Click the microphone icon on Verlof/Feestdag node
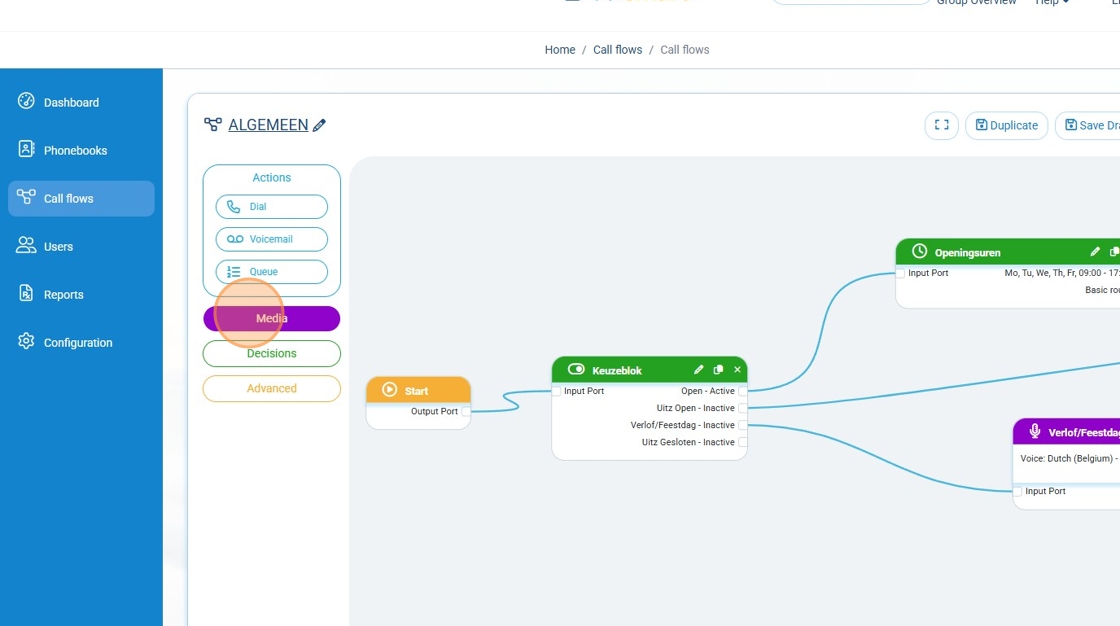This screenshot has height=626, width=1120. 1035,432
